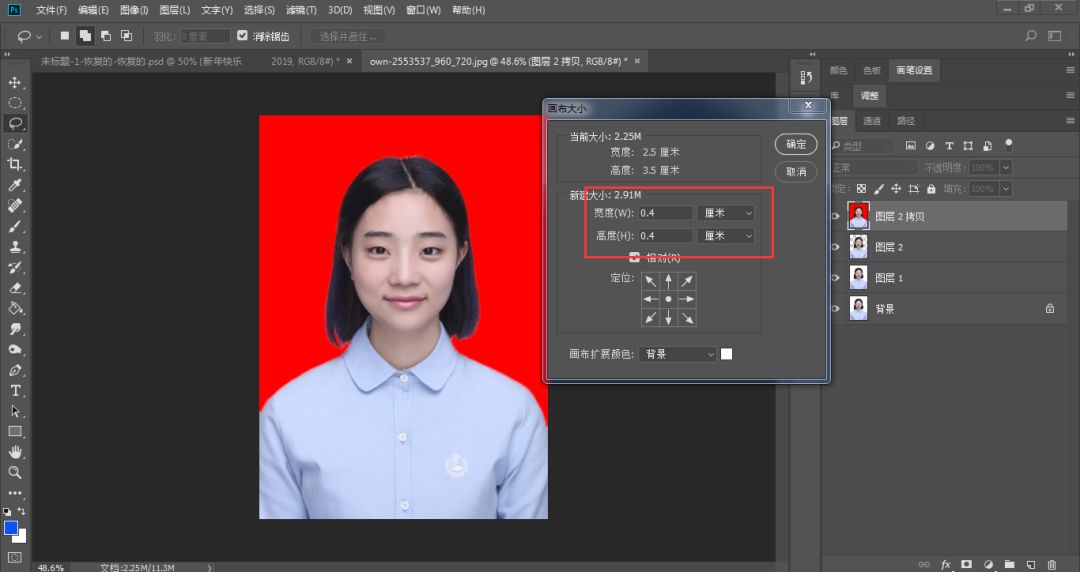Screen dimensions: 1080x572
Task: Select the Eyedropper tool
Action: tap(14, 185)
